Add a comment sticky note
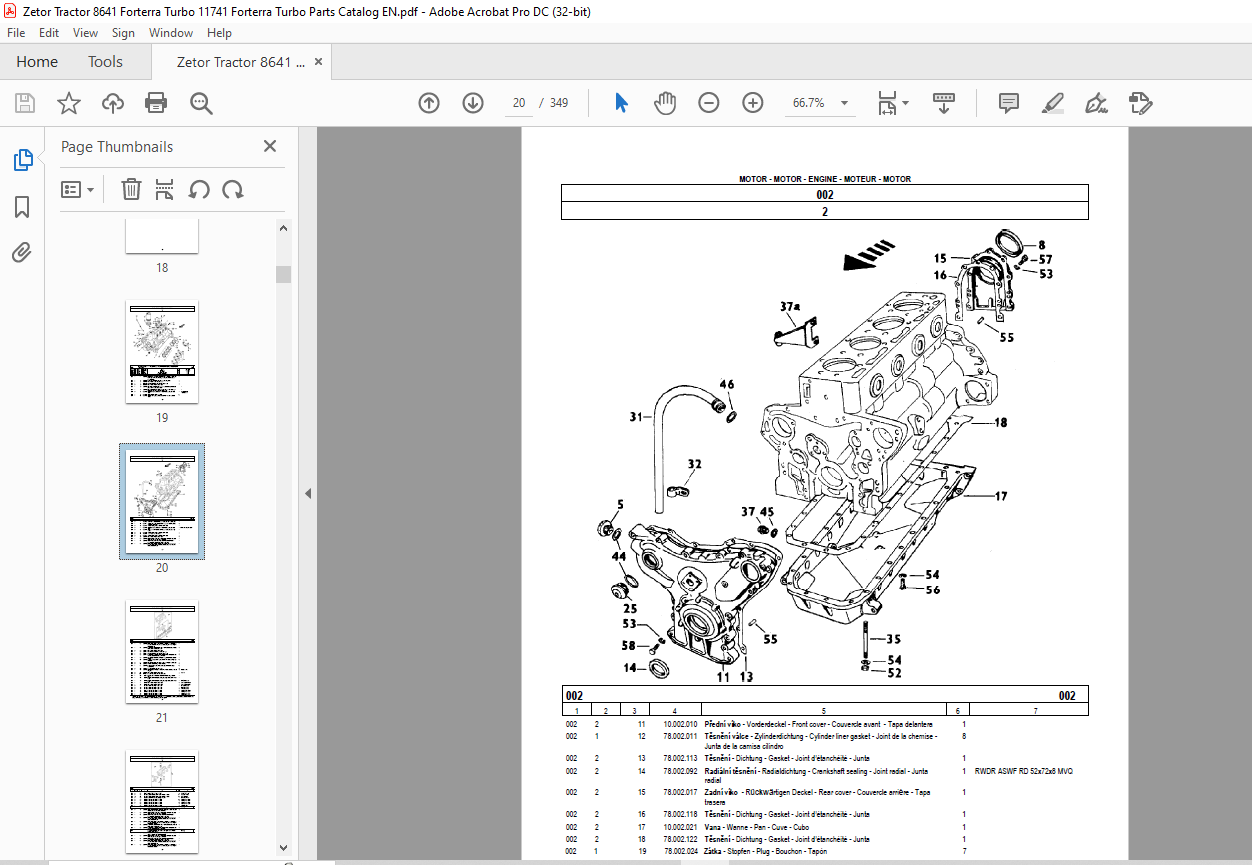 pos(1009,103)
